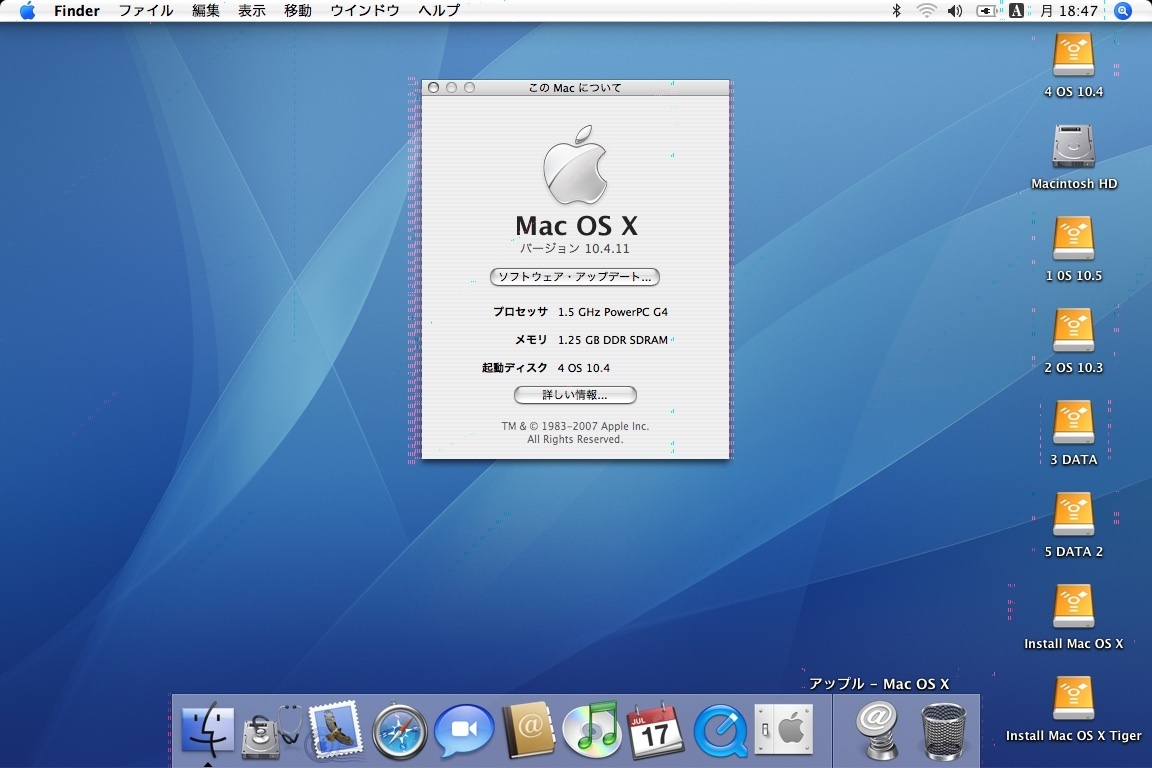Image resolution: width=1152 pixels, height=768 pixels.
Task: Open the Mail app in the Dock
Action: tap(335, 730)
